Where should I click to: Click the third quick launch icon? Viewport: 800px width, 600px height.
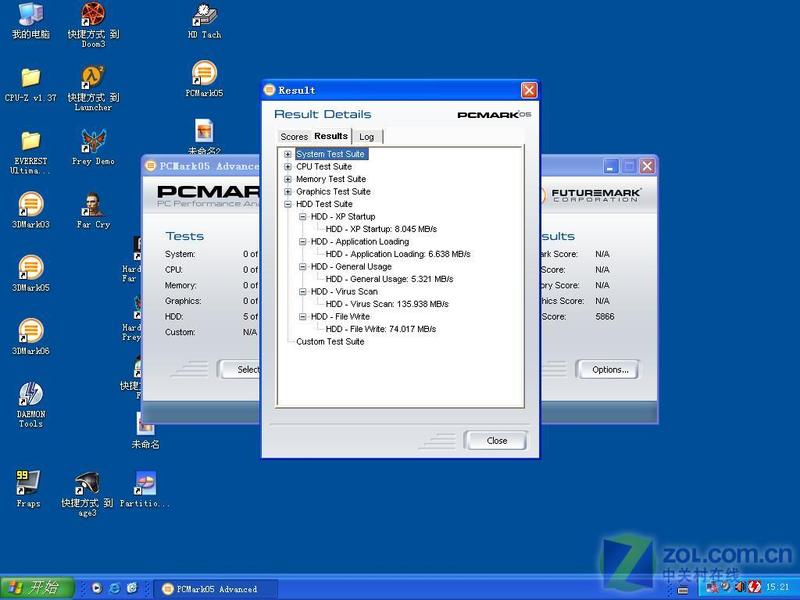(x=132, y=588)
